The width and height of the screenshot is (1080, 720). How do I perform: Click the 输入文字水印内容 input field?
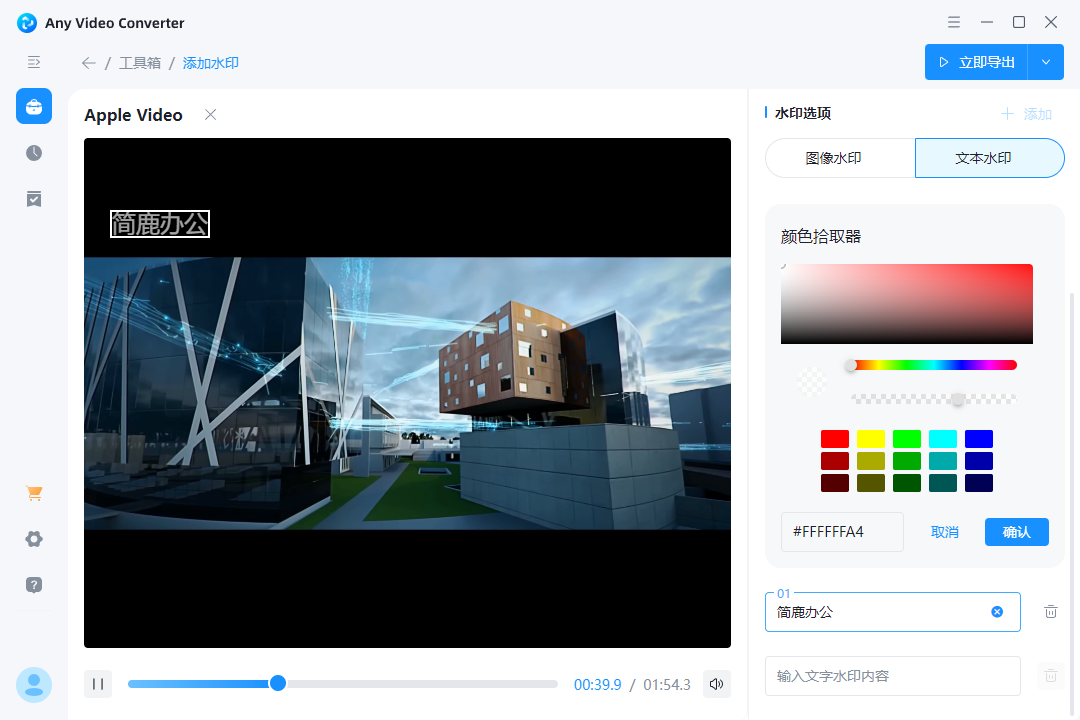pos(892,676)
